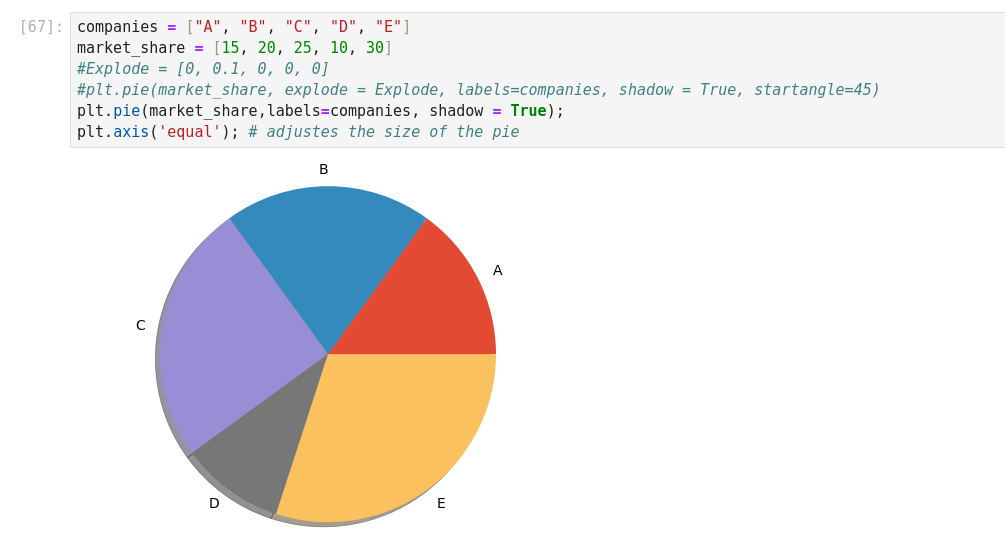Click the value 30 in market_share list
The image size is (1005, 550).
[x=375, y=48]
